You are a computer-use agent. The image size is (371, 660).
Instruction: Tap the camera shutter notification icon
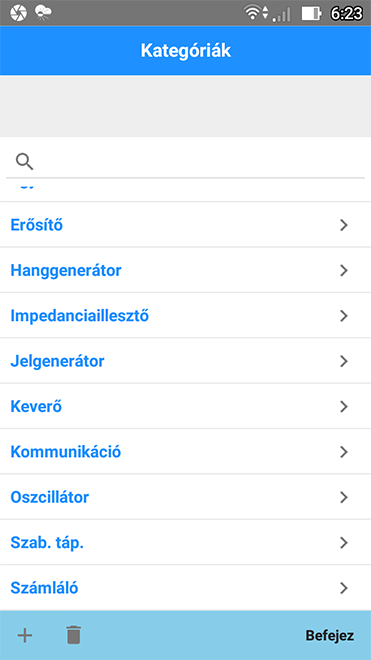18,13
